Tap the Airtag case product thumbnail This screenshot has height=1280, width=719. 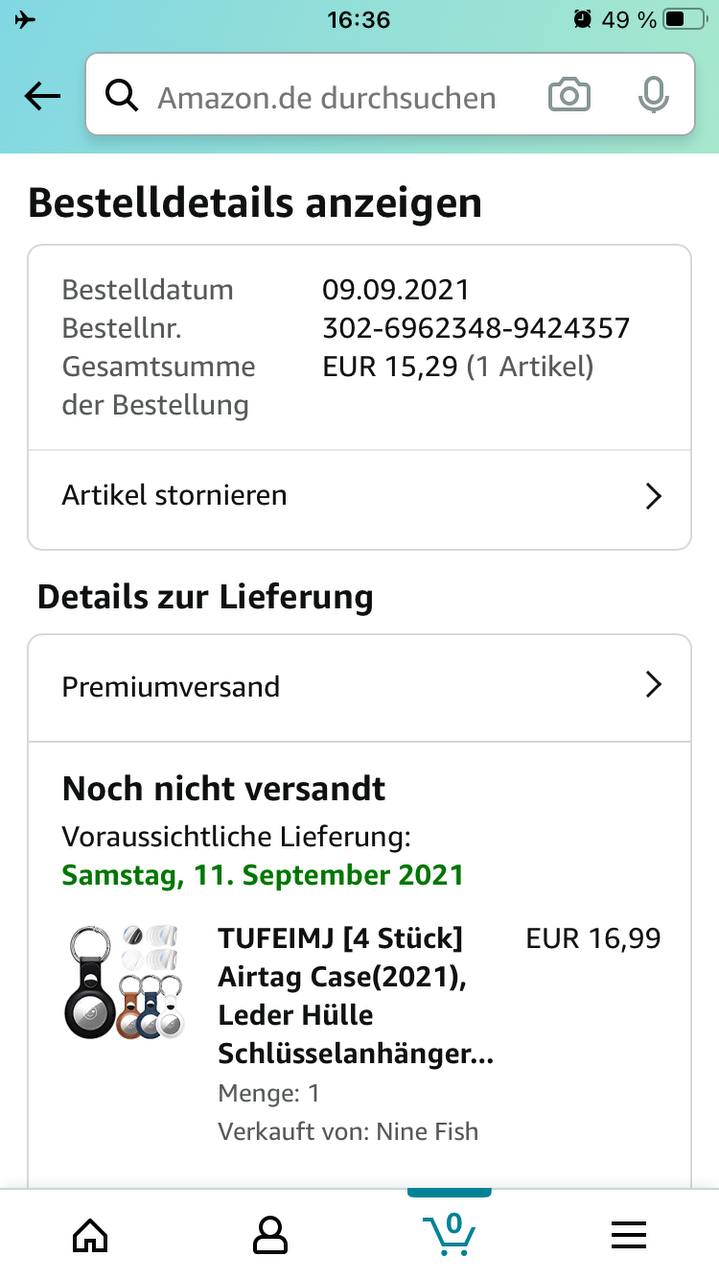click(x=126, y=981)
